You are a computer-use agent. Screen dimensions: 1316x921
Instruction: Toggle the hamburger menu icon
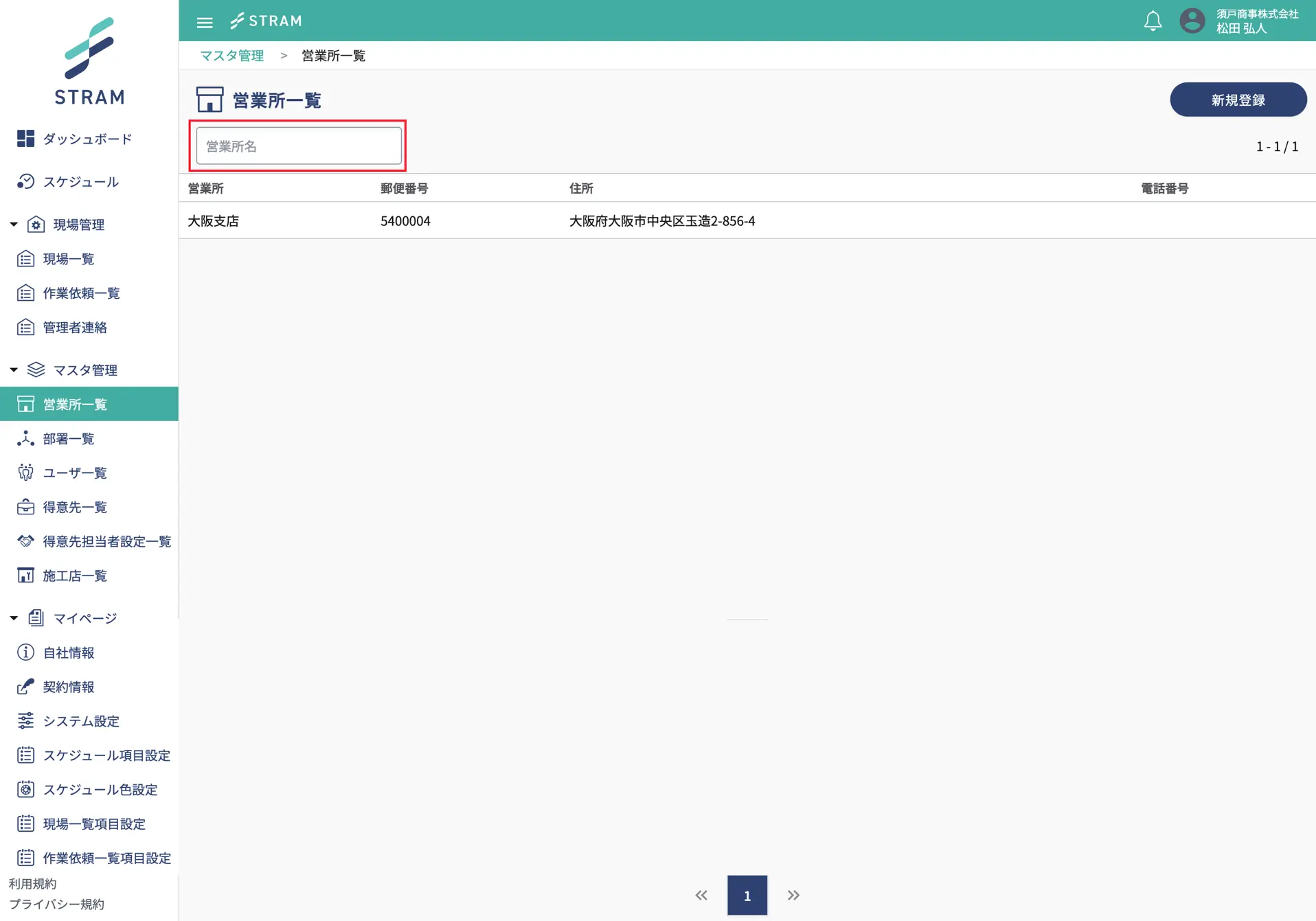coord(205,22)
